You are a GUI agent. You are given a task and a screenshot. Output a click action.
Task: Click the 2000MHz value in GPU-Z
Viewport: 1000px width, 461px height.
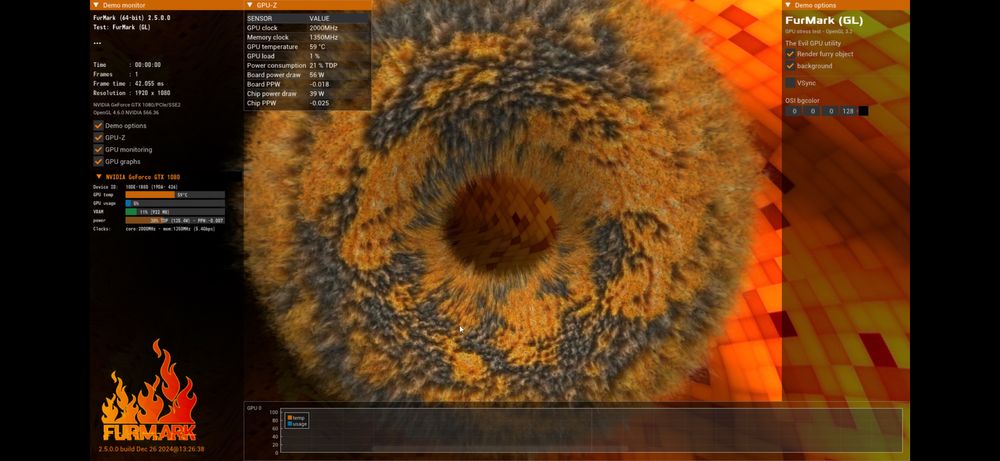tap(323, 28)
